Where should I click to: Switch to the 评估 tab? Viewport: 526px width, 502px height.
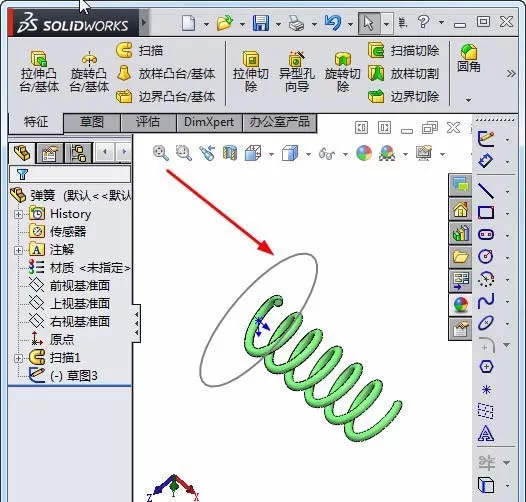coord(148,122)
